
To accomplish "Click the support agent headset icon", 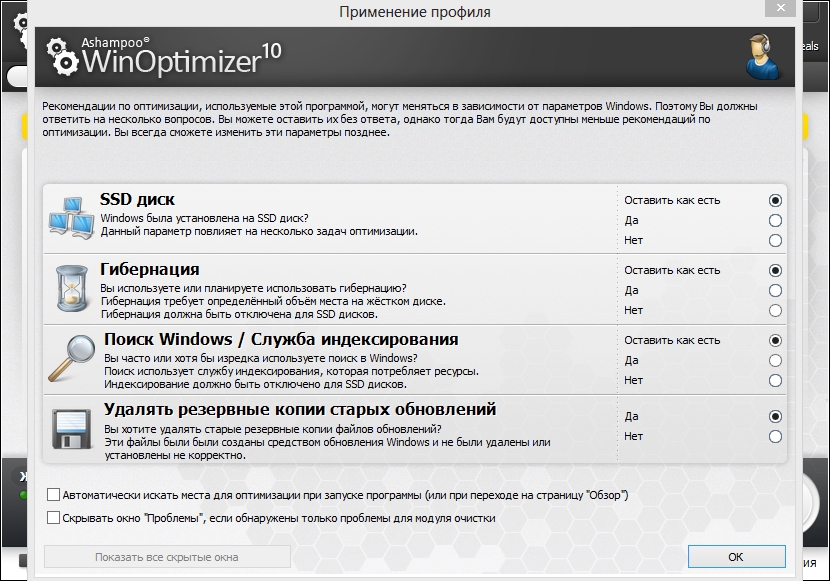I will (763, 57).
